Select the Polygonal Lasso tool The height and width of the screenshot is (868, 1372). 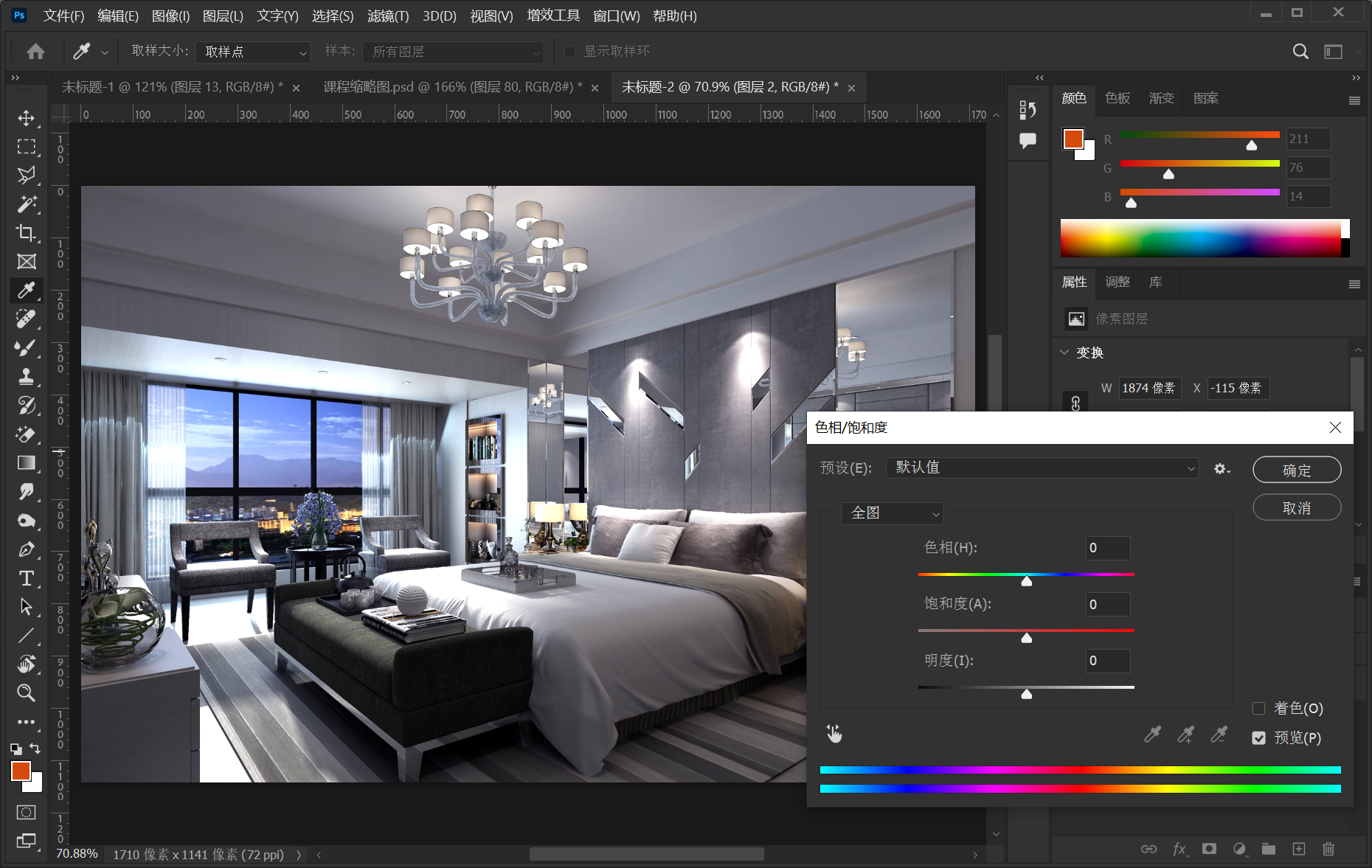point(27,176)
